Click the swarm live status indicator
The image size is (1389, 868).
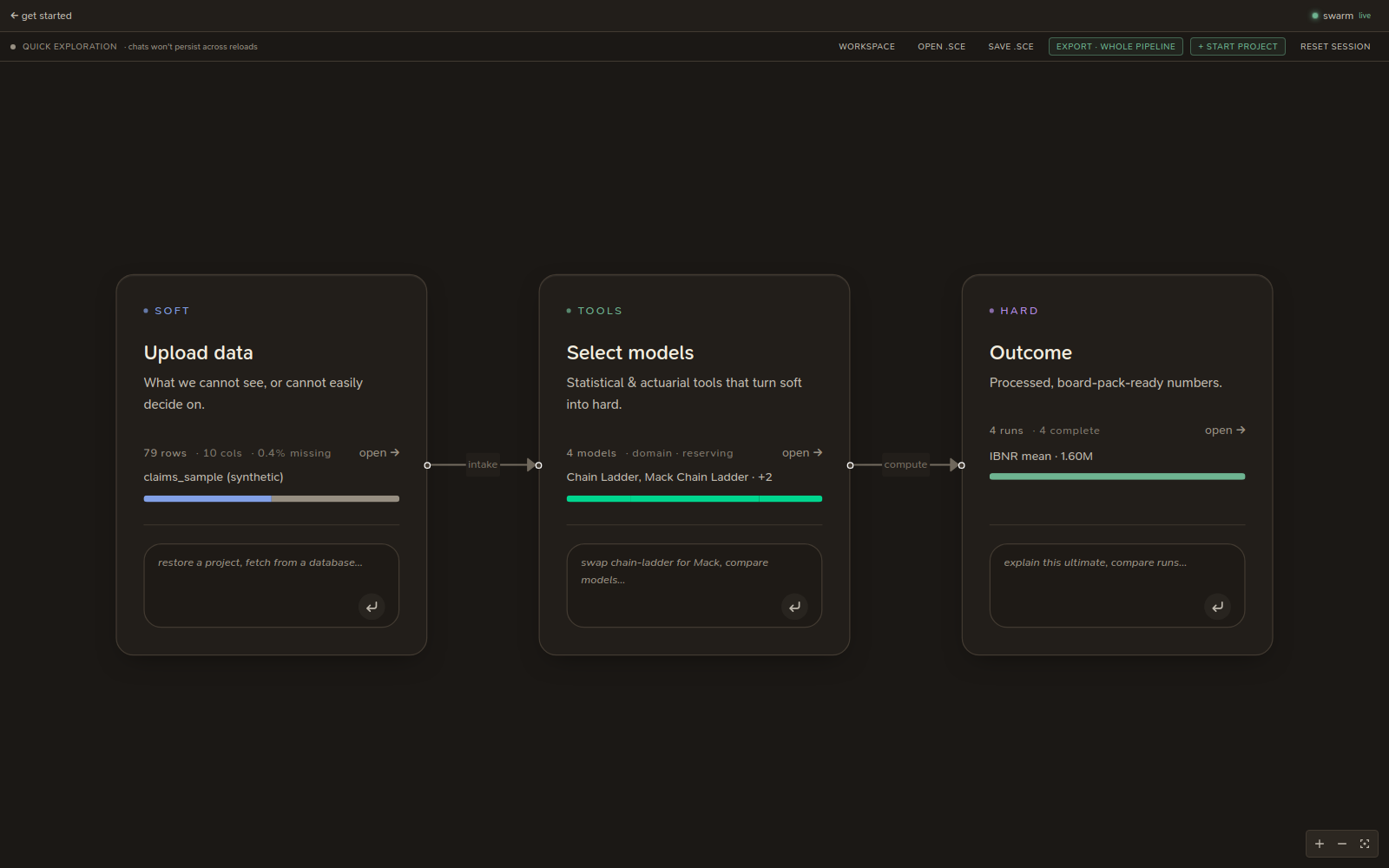coord(1341,16)
